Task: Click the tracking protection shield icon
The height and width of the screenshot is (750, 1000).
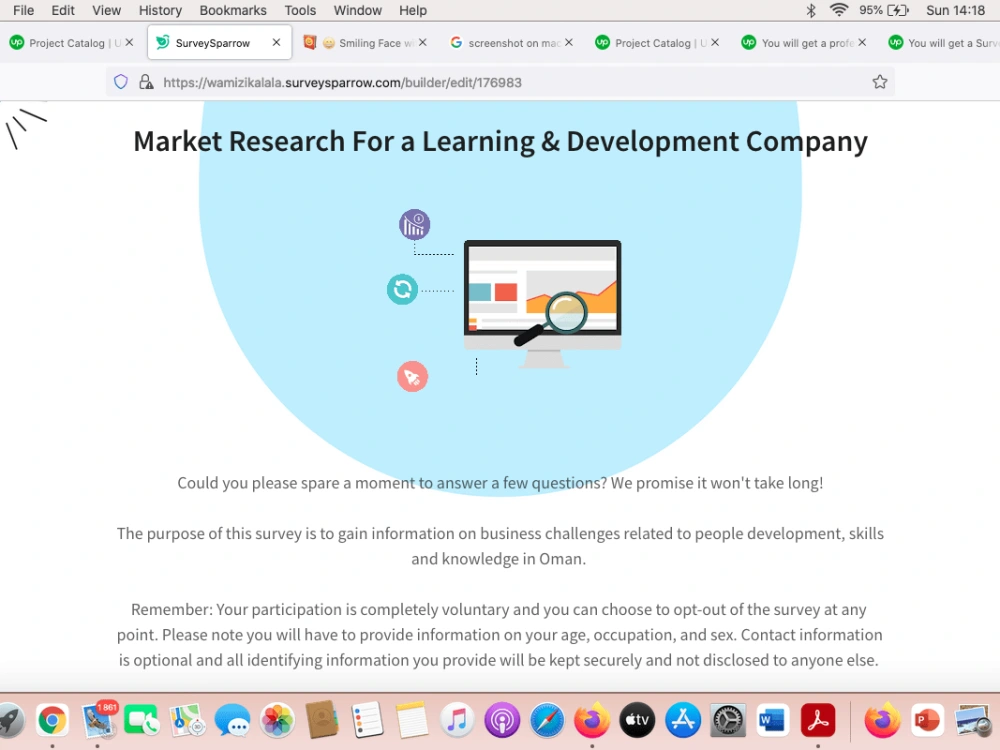Action: [x=121, y=82]
